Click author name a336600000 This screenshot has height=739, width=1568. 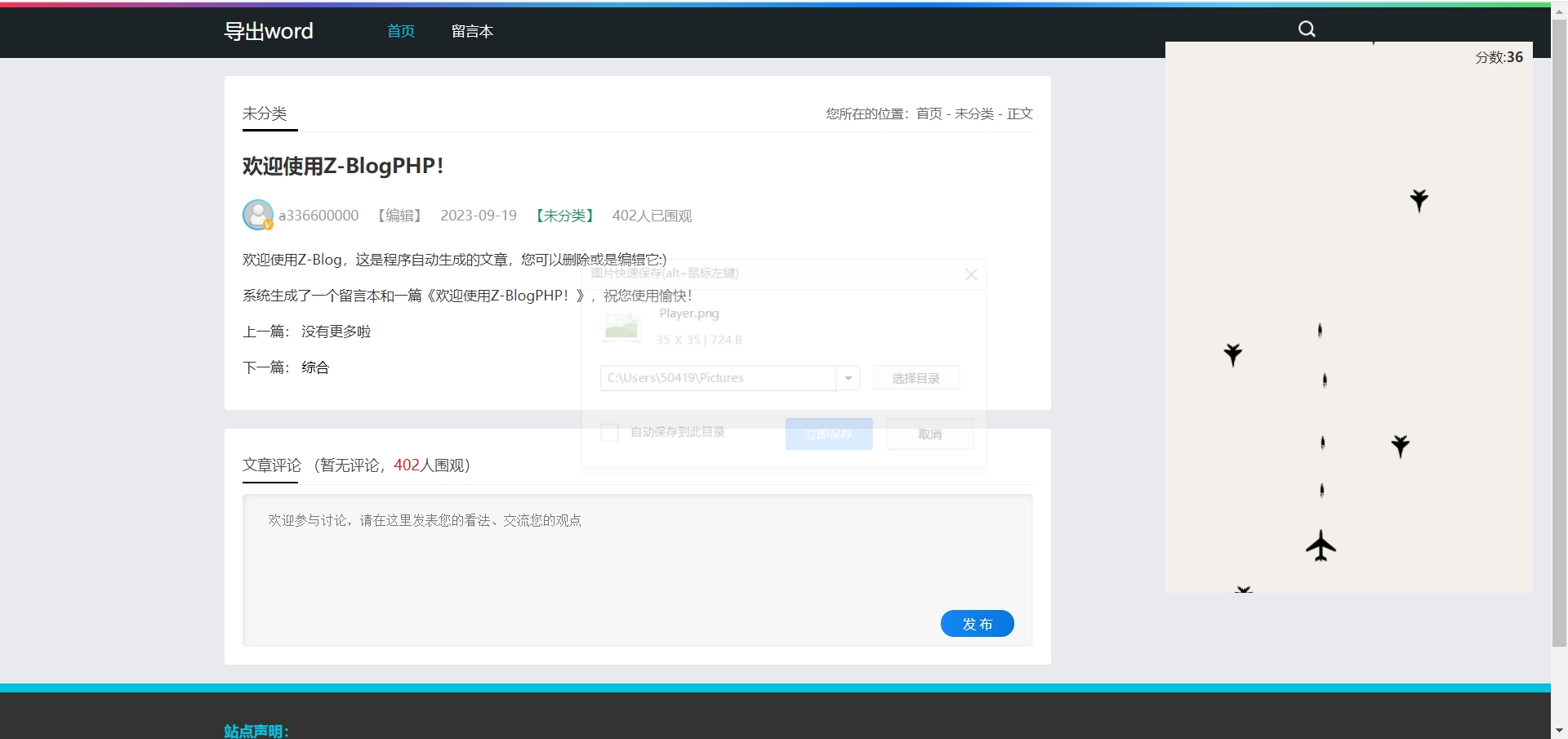pyautogui.click(x=318, y=216)
